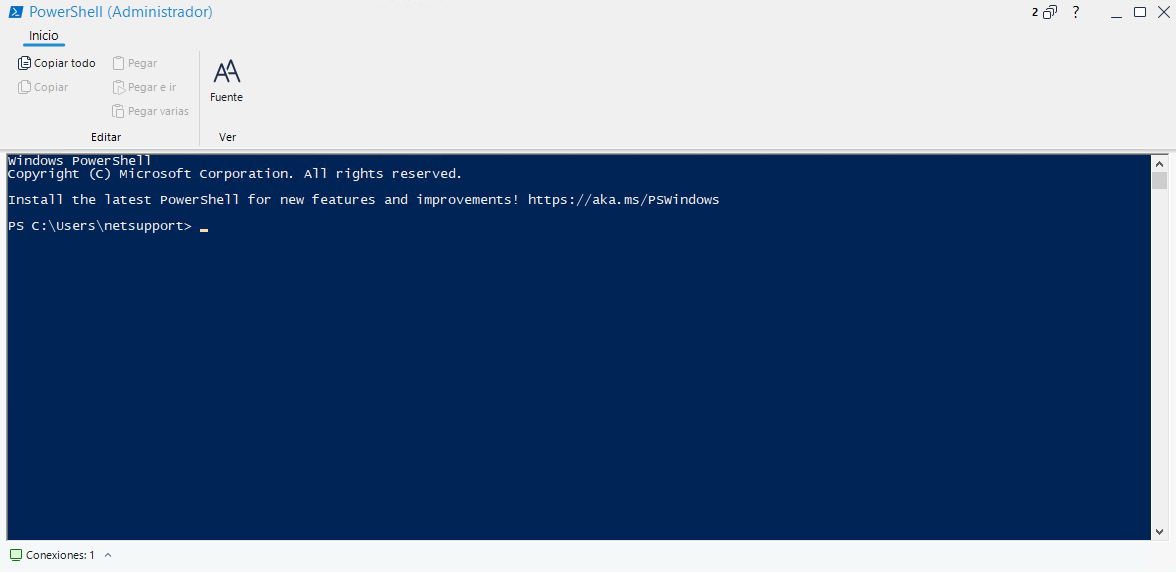
Task: Click the console scrollbar up arrow
Action: click(x=1160, y=163)
